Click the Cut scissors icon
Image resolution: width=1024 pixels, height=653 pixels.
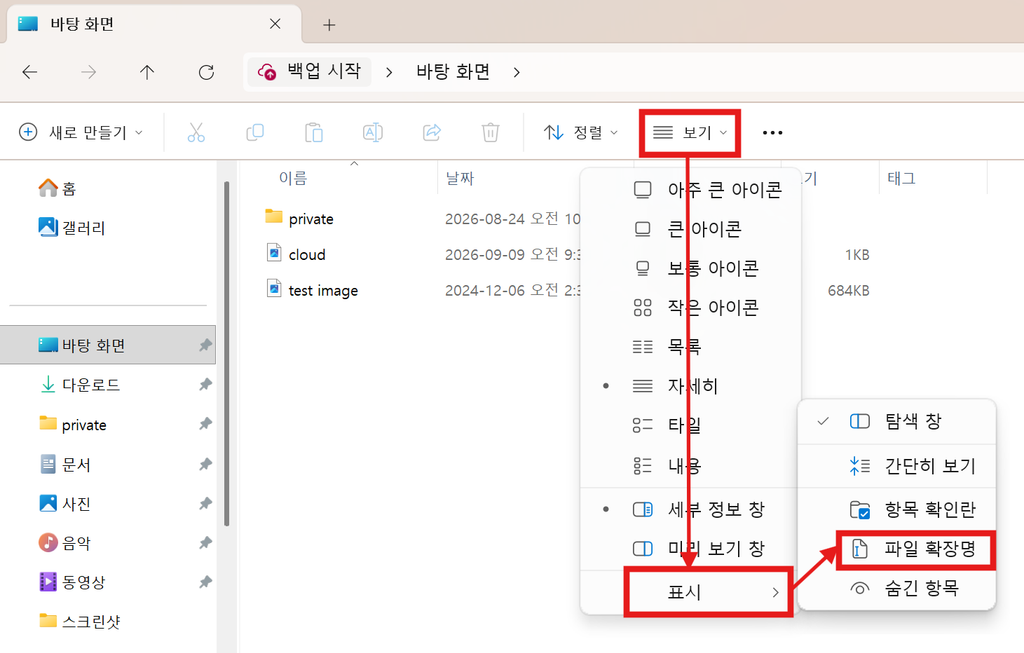pyautogui.click(x=196, y=133)
